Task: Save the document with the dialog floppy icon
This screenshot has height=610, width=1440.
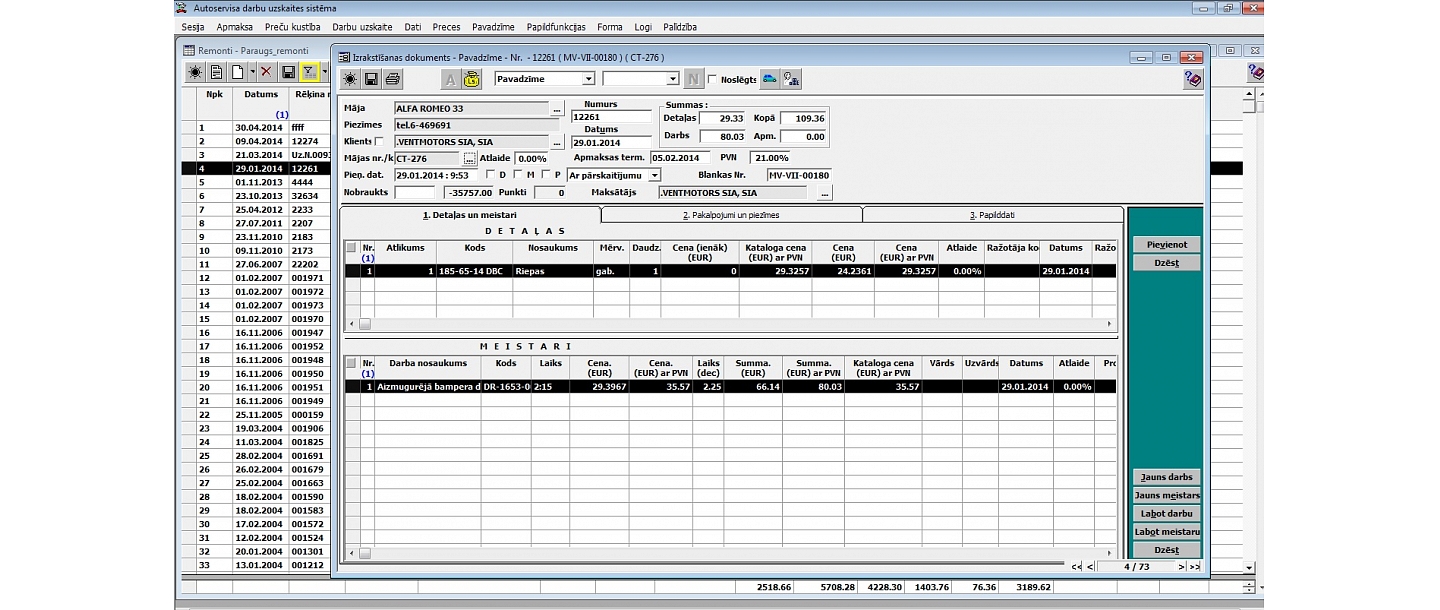Action: 371,79
